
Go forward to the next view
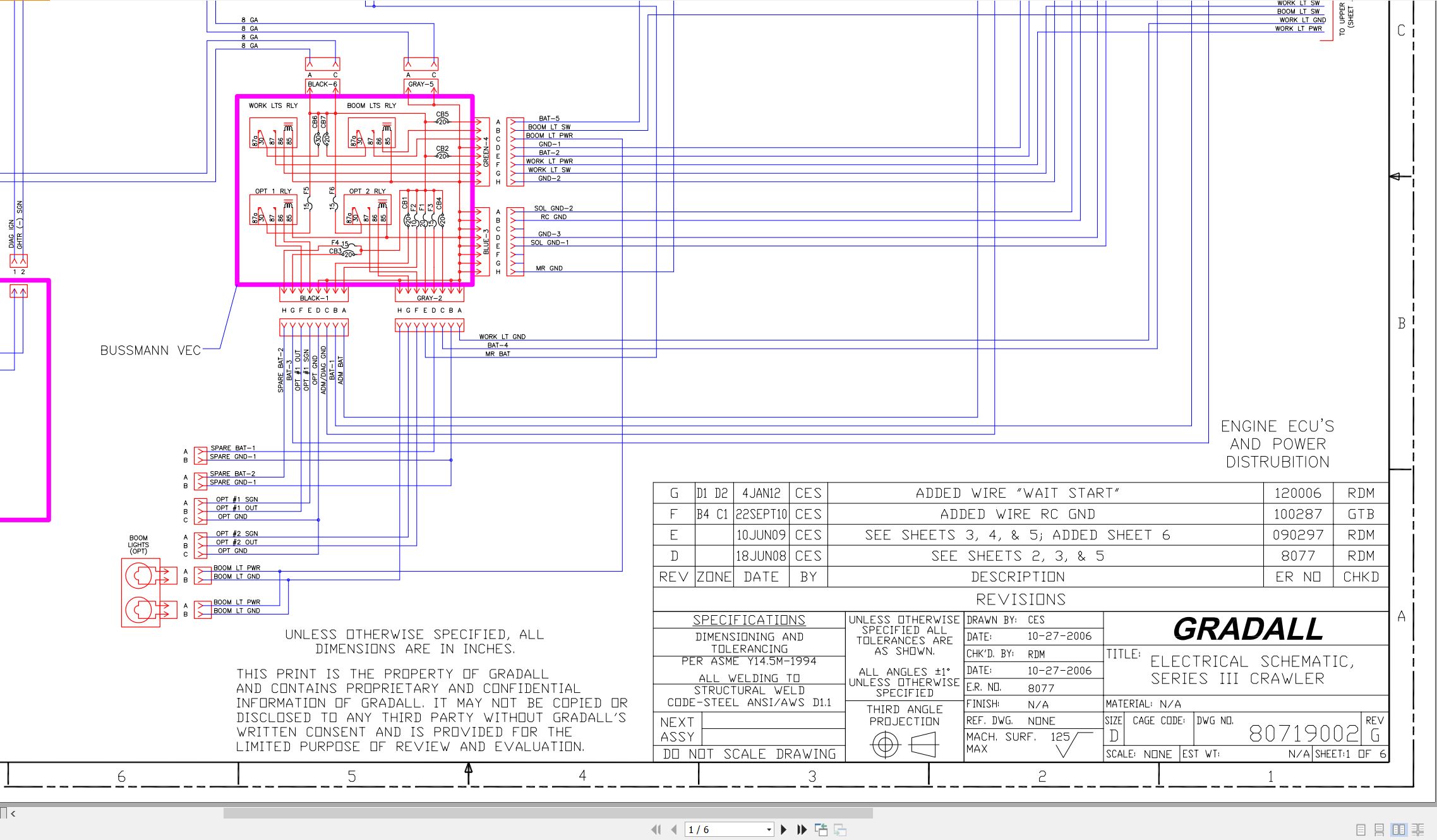pos(840,829)
